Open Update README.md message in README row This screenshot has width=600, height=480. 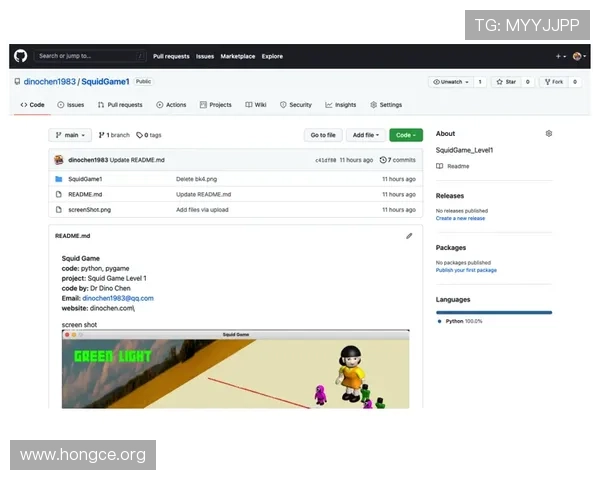coord(203,194)
